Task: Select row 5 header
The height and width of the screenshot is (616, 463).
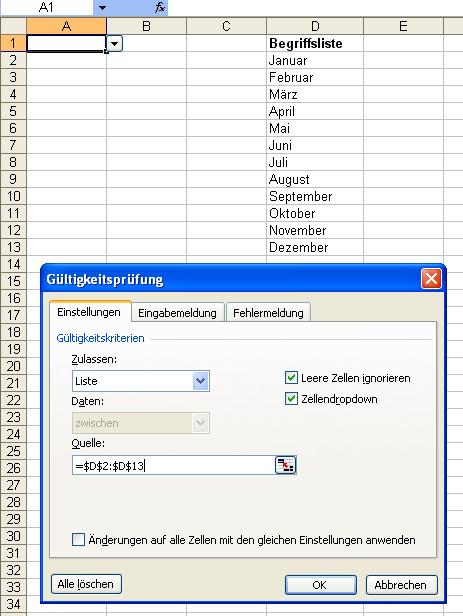Action: (x=13, y=111)
